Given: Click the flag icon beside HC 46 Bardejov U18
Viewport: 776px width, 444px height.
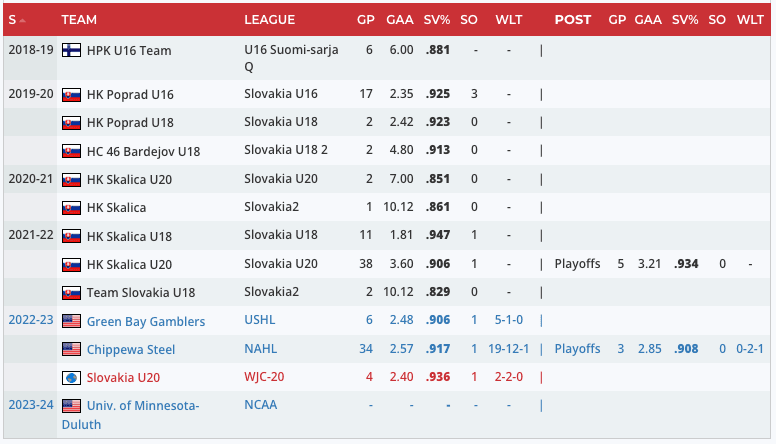Looking at the screenshot, I should (71, 151).
